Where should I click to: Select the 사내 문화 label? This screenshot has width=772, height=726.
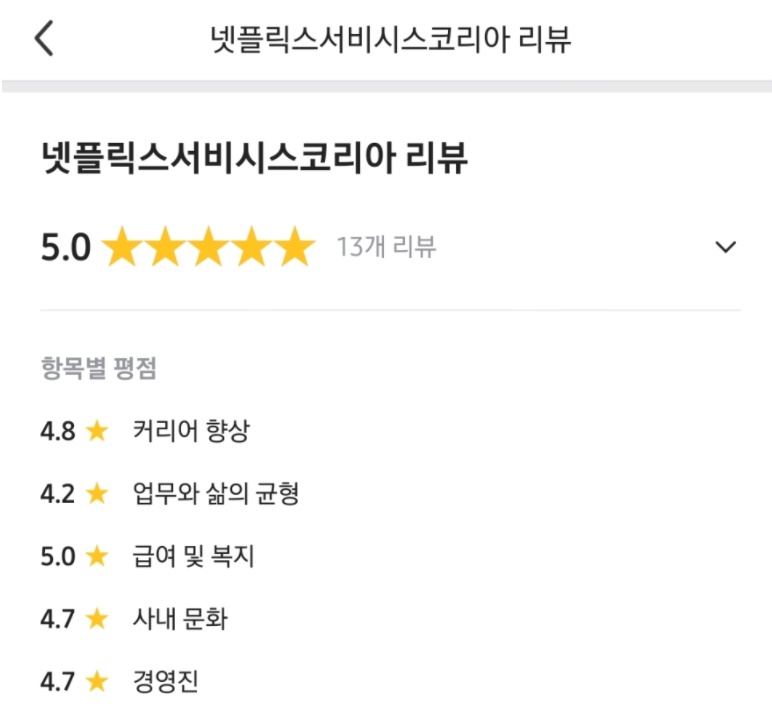click(180, 619)
